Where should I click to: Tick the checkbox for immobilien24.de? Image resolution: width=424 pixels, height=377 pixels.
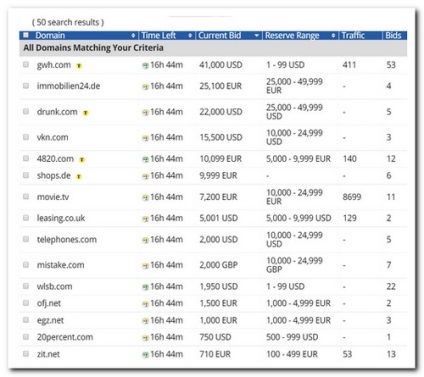pos(26,86)
